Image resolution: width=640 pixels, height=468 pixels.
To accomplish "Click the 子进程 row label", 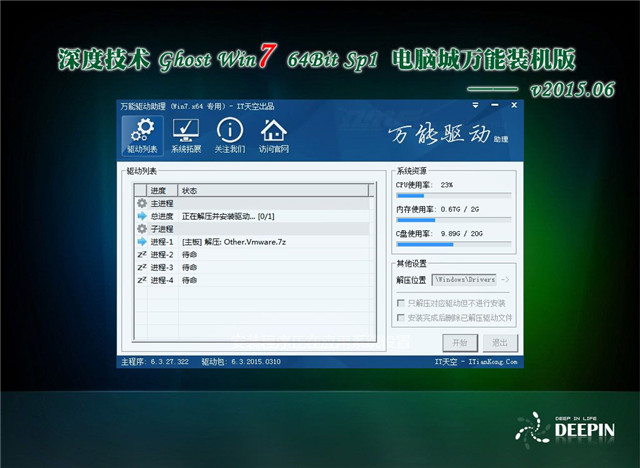I will (x=162, y=229).
